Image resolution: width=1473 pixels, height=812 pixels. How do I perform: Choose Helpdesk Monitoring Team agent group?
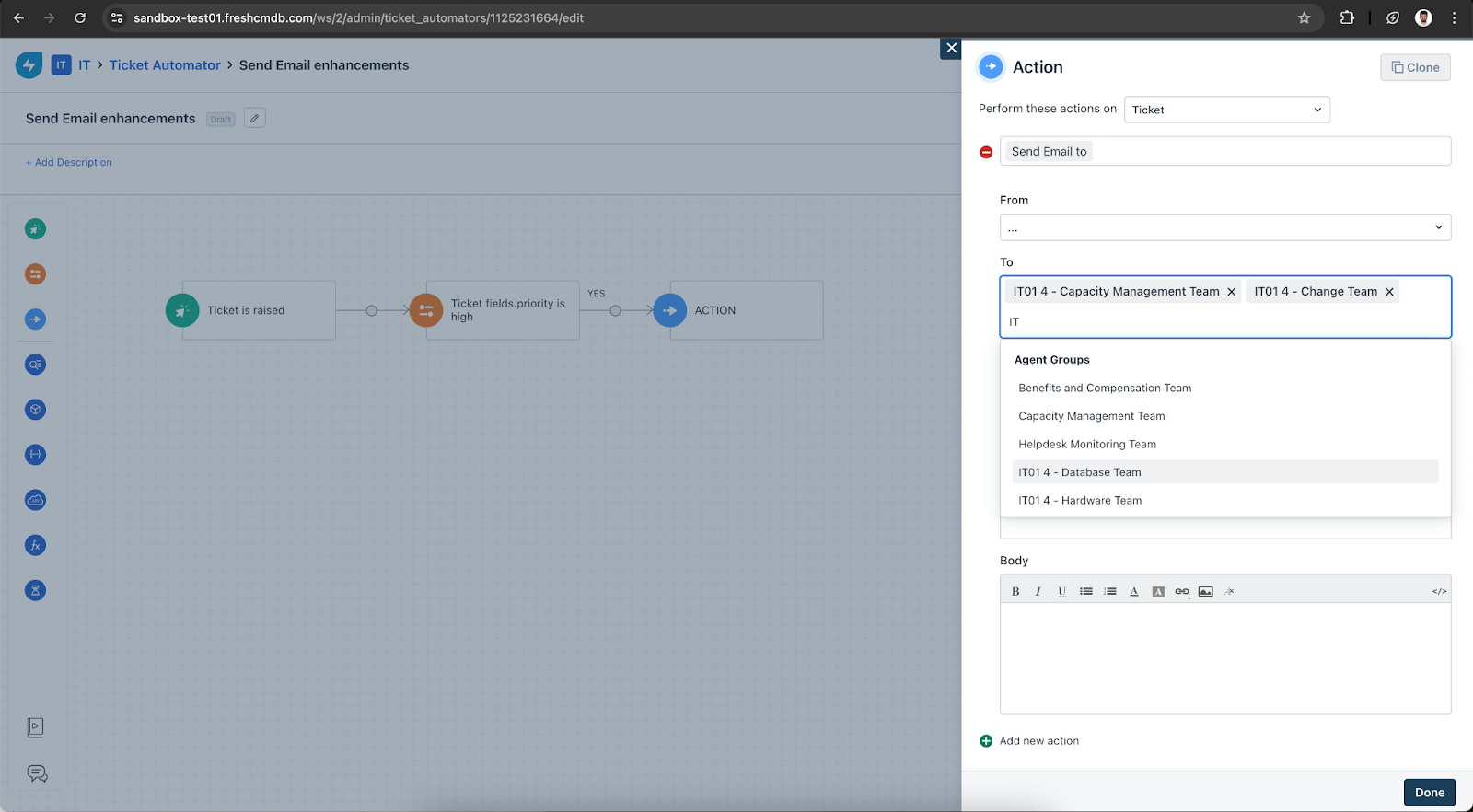click(1225, 445)
